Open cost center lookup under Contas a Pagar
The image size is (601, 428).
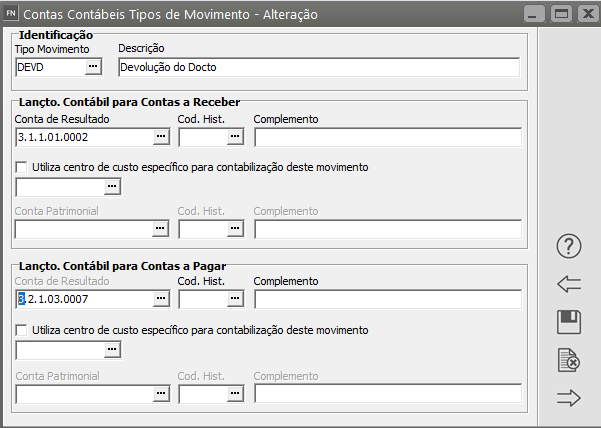112,349
